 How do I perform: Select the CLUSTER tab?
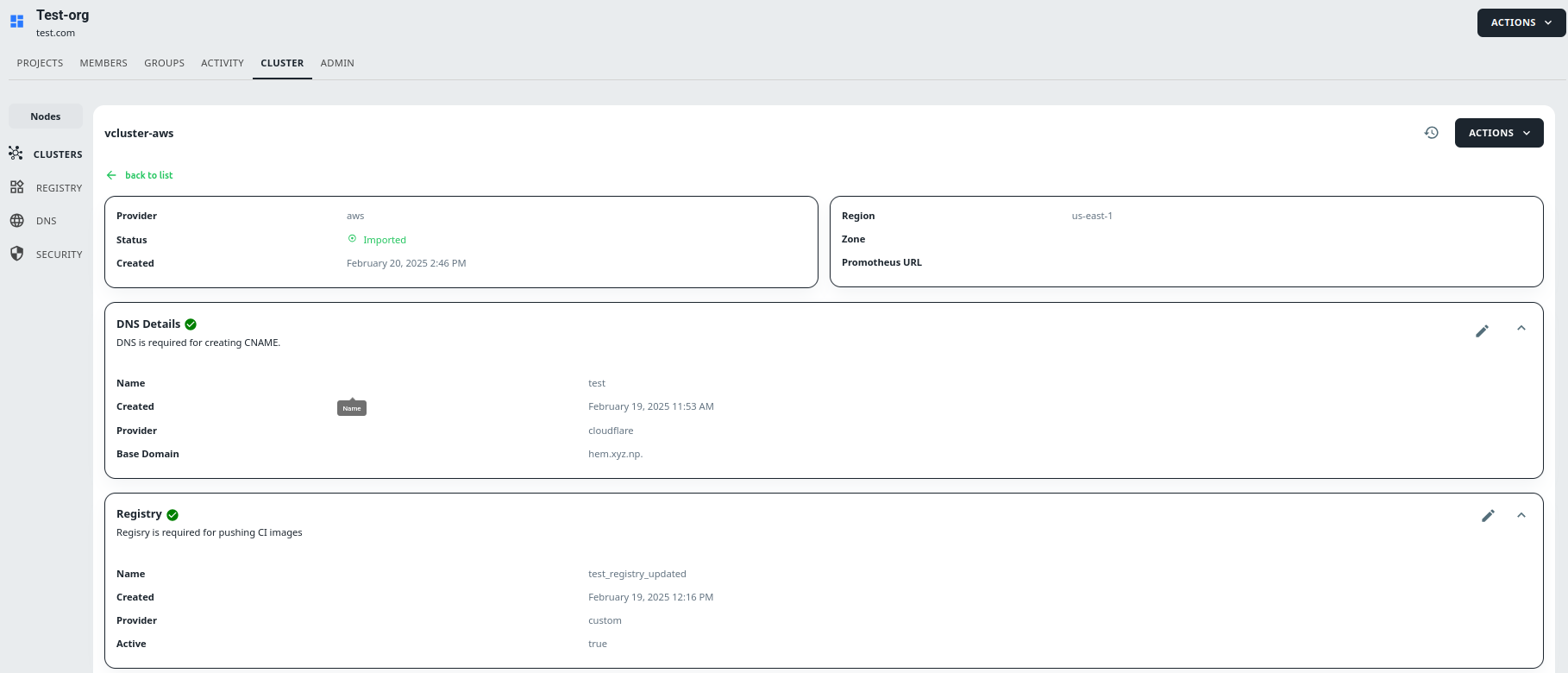click(282, 63)
